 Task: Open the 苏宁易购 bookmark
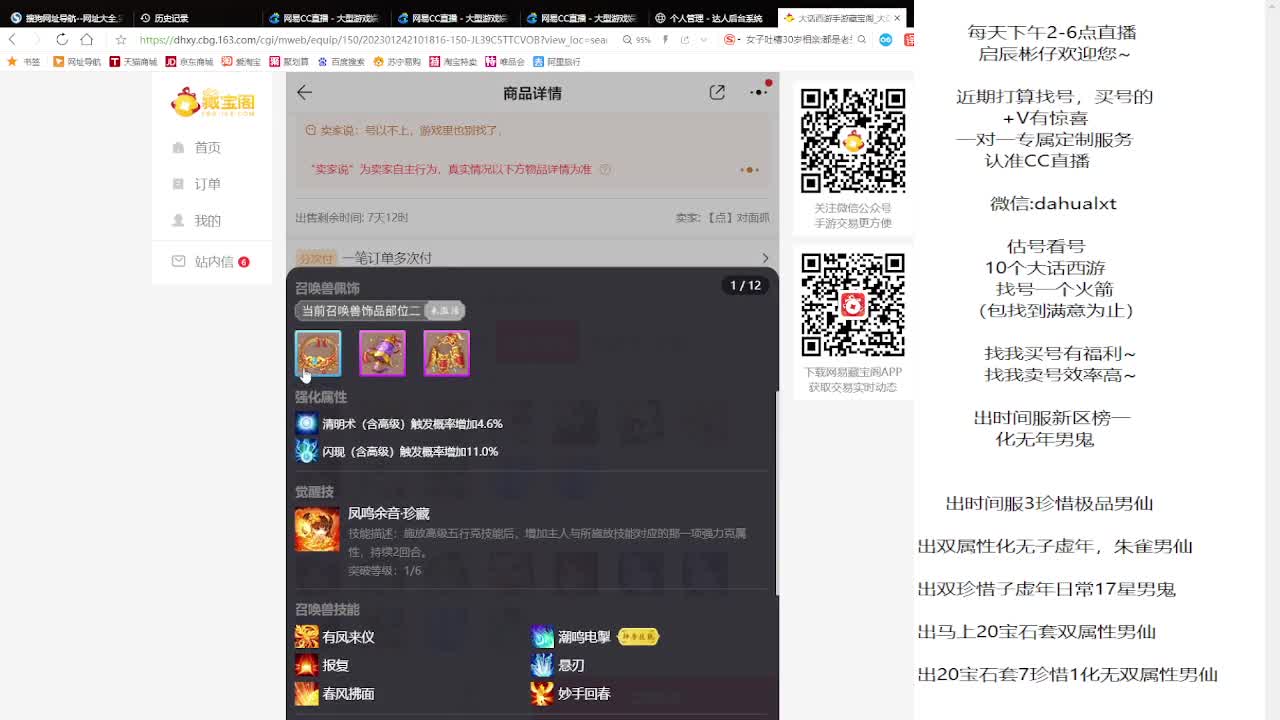pos(397,62)
